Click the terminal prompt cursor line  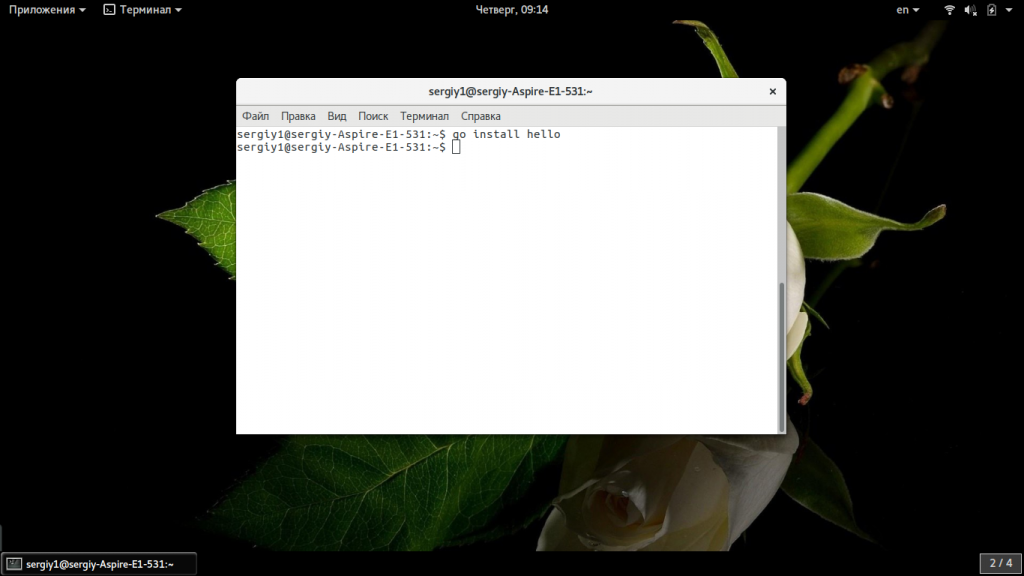[349, 148]
